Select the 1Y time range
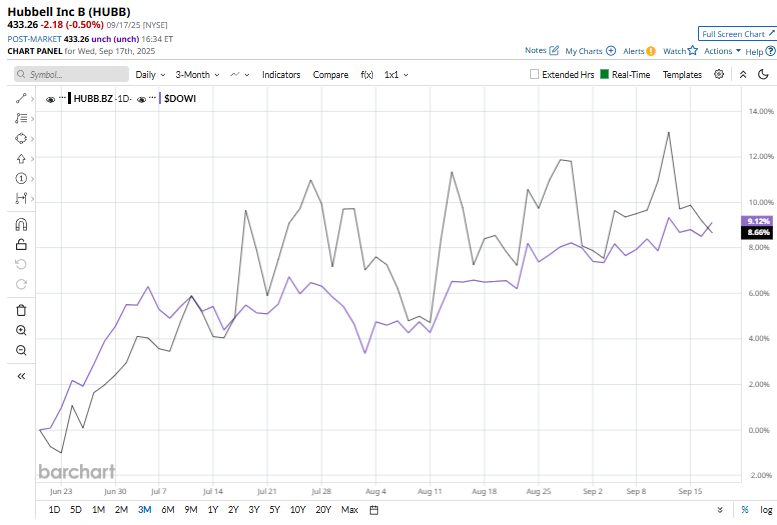Screen dimensions: 777x525 pos(213,510)
